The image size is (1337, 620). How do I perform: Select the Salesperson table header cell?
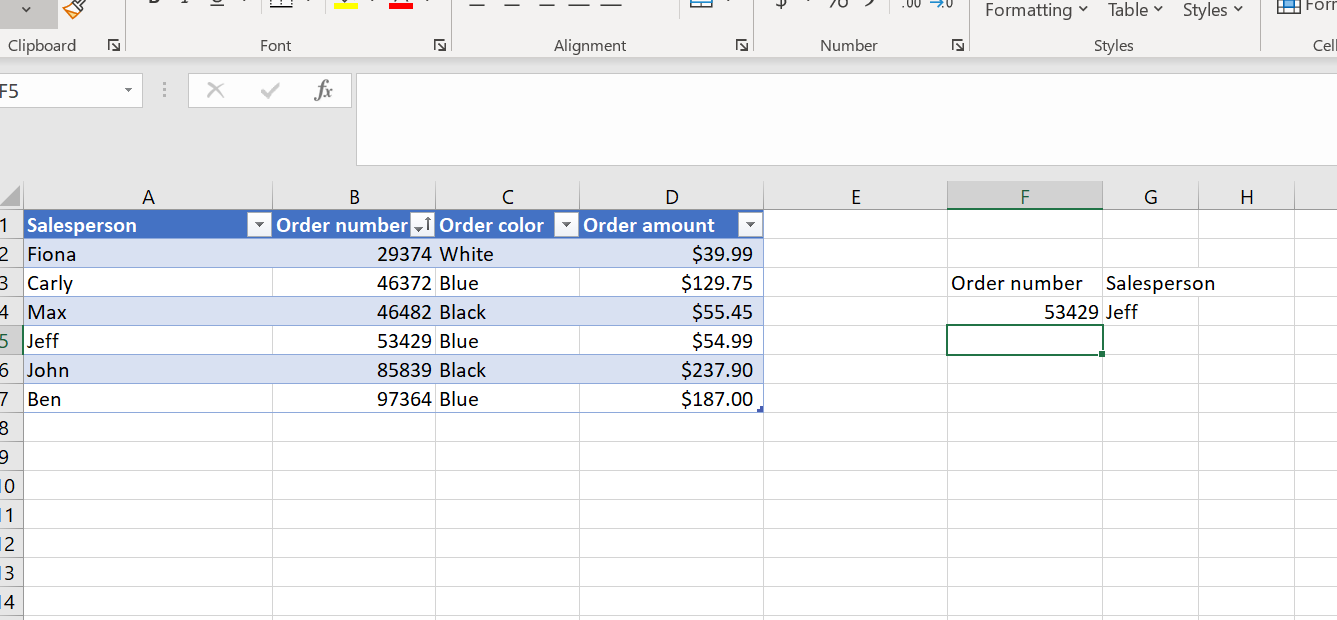[x=148, y=225]
